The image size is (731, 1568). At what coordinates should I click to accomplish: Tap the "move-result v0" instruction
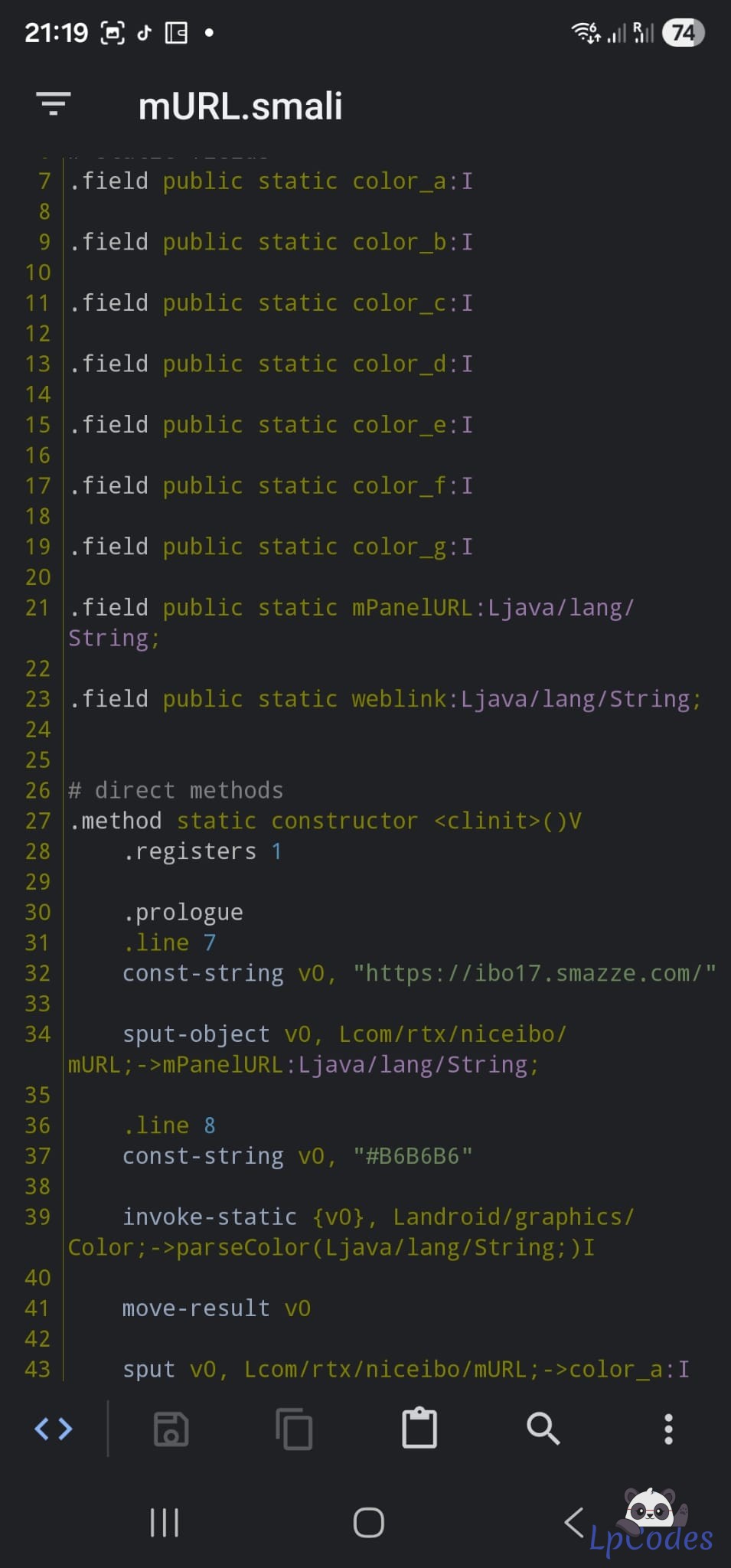(217, 1308)
